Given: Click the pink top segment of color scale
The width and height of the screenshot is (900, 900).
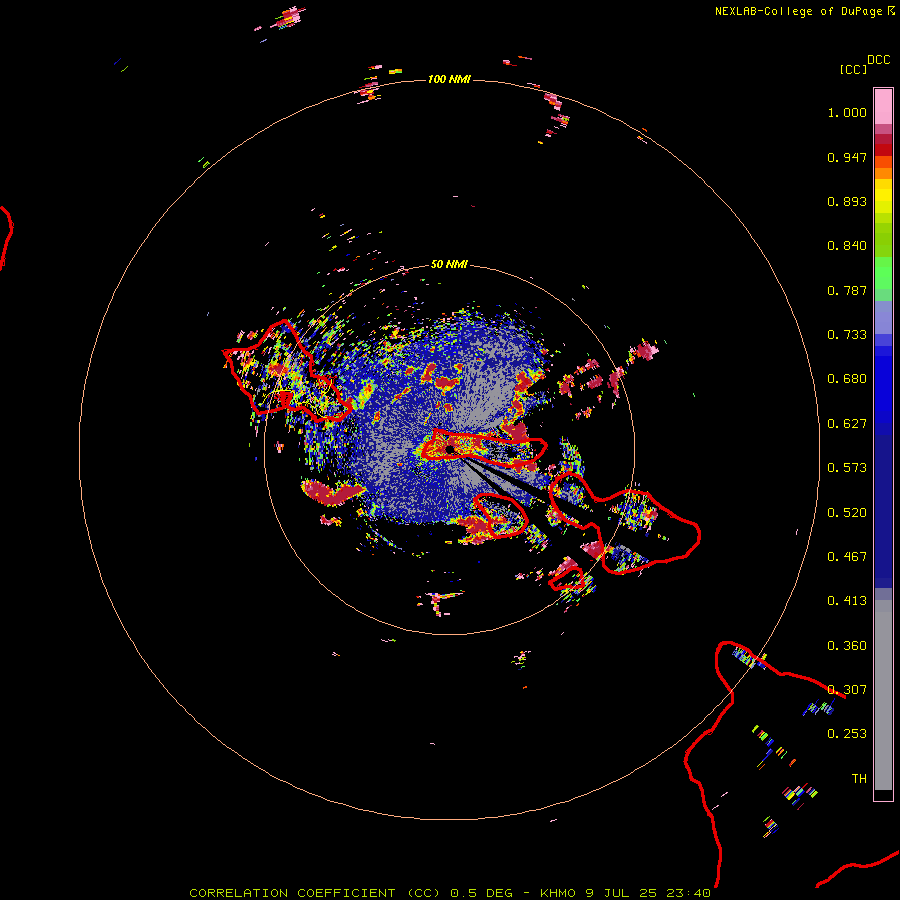Looking at the screenshot, I should pyautogui.click(x=883, y=106).
